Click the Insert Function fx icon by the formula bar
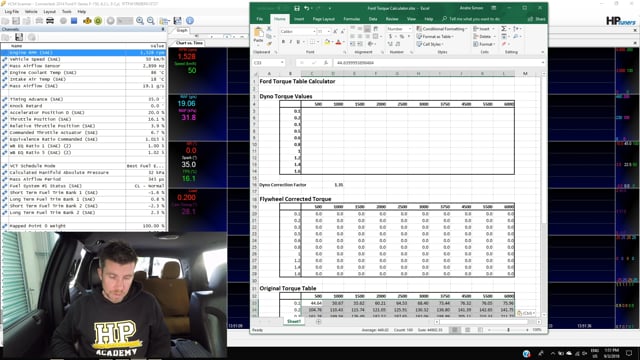The height and width of the screenshot is (360, 640). (326, 63)
